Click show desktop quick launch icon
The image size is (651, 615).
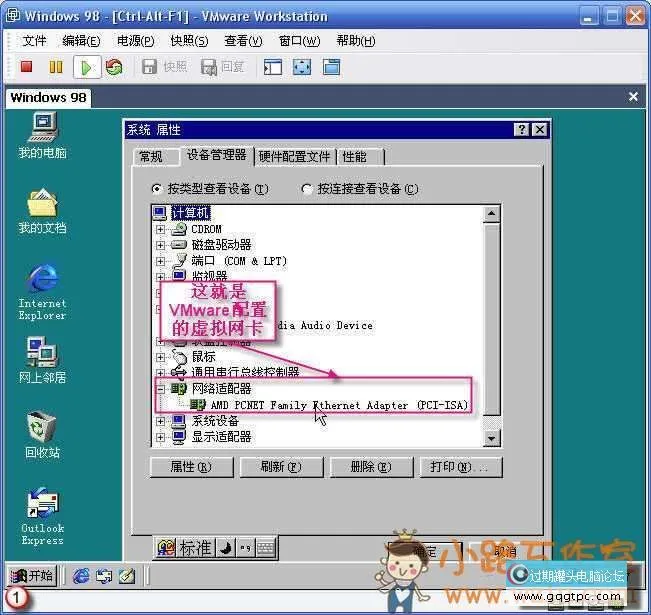click(104, 576)
